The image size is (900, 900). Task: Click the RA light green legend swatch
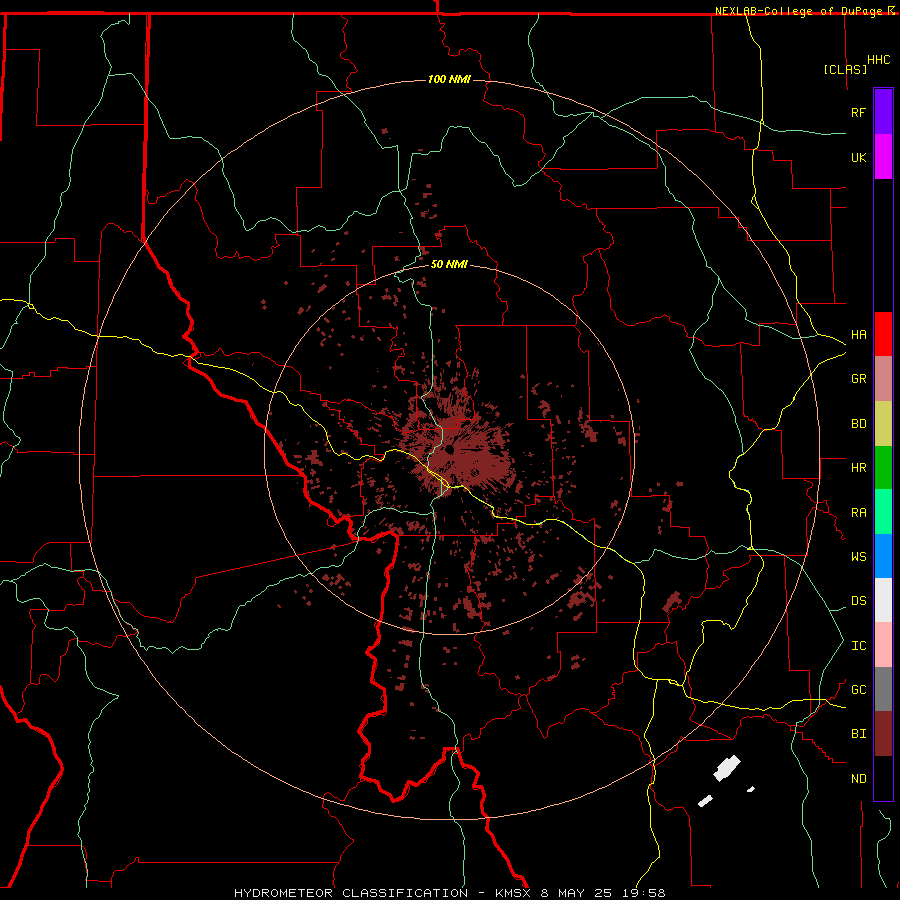click(x=883, y=512)
